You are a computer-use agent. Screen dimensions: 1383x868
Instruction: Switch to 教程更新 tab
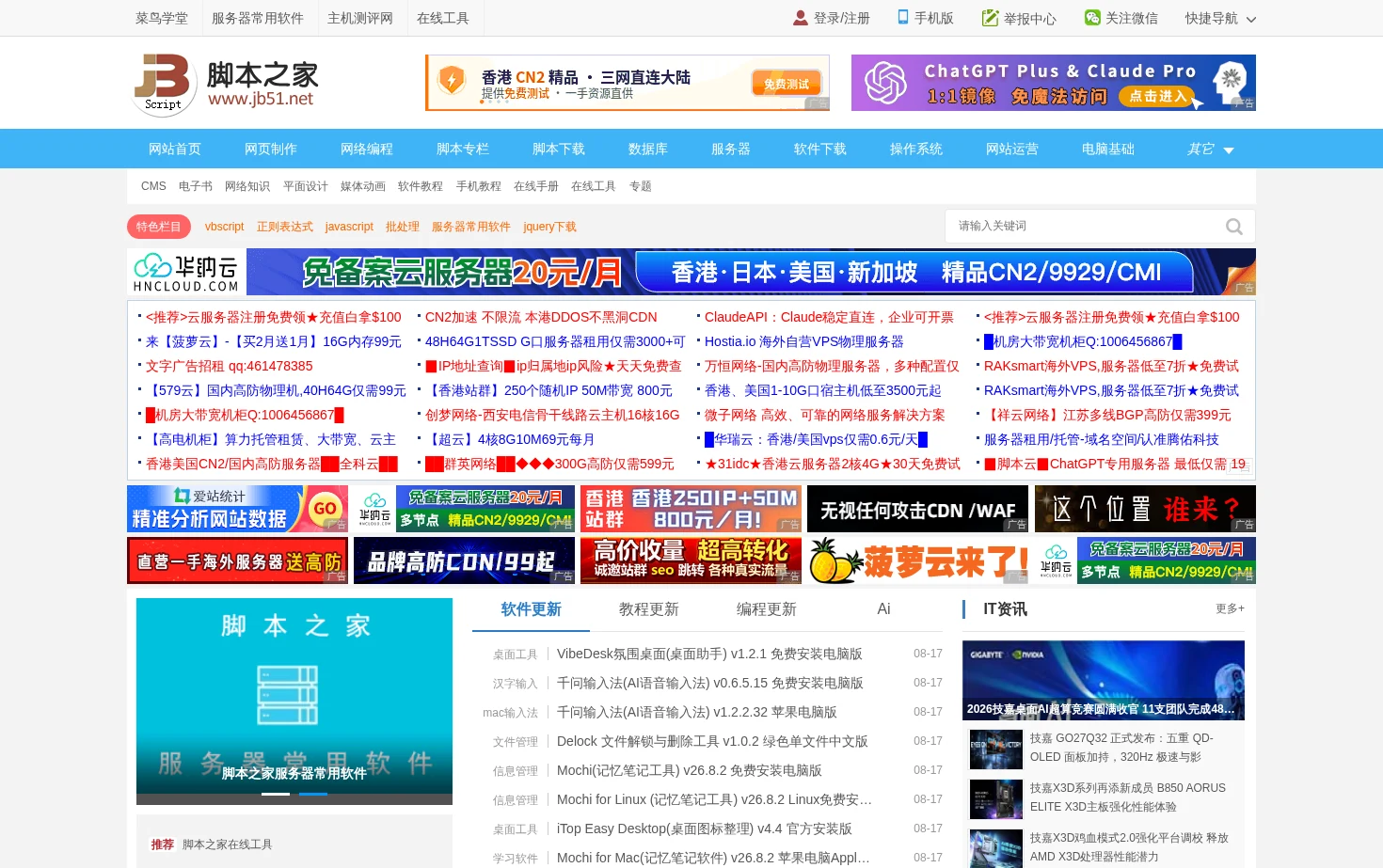click(x=648, y=609)
